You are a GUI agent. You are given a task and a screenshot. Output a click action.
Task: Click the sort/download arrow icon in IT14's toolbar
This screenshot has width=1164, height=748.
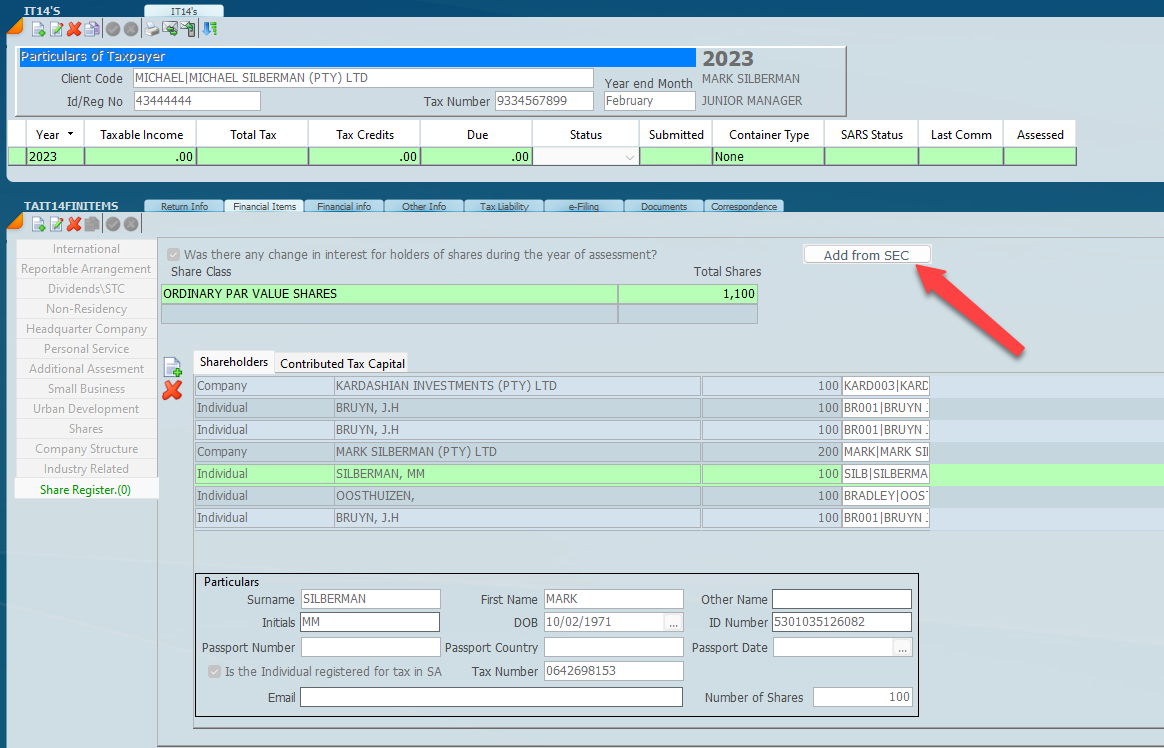(x=209, y=29)
